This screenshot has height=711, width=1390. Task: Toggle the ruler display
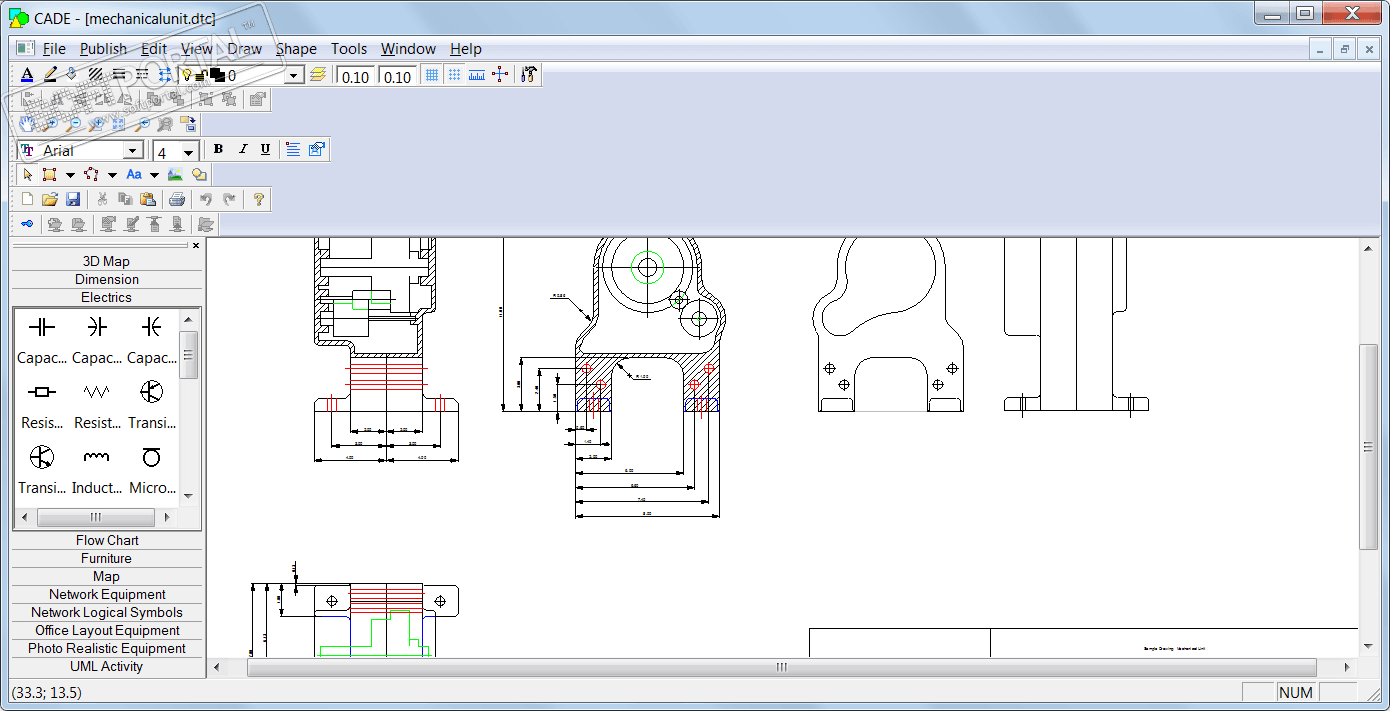point(477,75)
